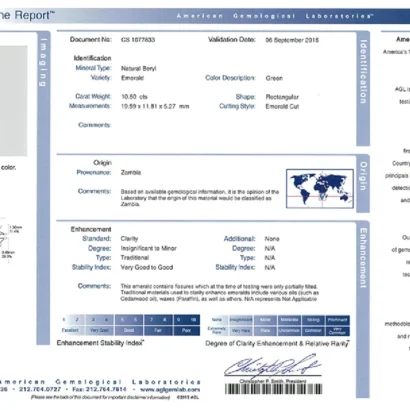This screenshot has width=410, height=410.
Task: Click the 'Mineral Type:' label
Action: coord(93,68)
